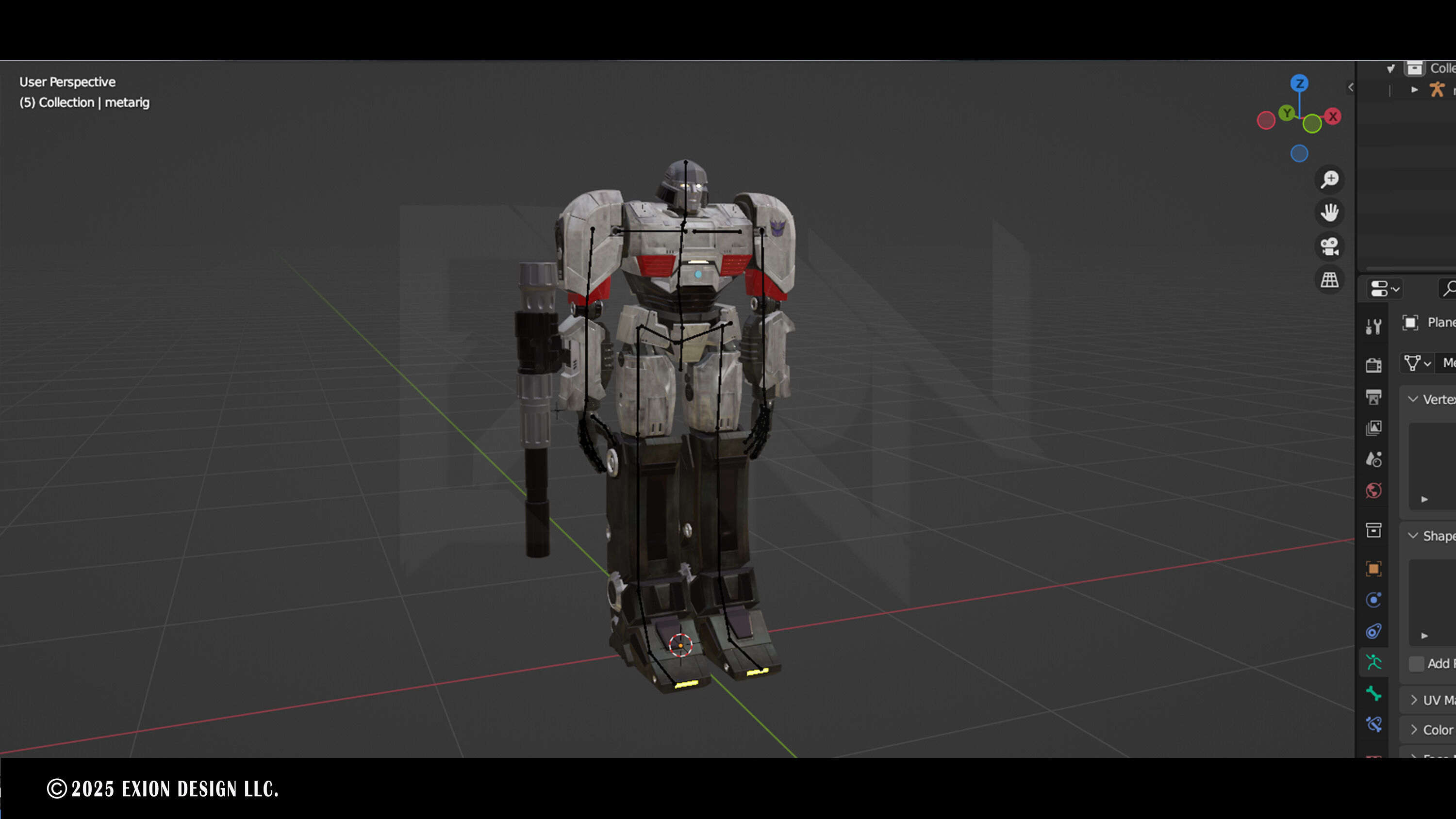The width and height of the screenshot is (1456, 819).
Task: Click the properties search field
Action: click(1448, 289)
